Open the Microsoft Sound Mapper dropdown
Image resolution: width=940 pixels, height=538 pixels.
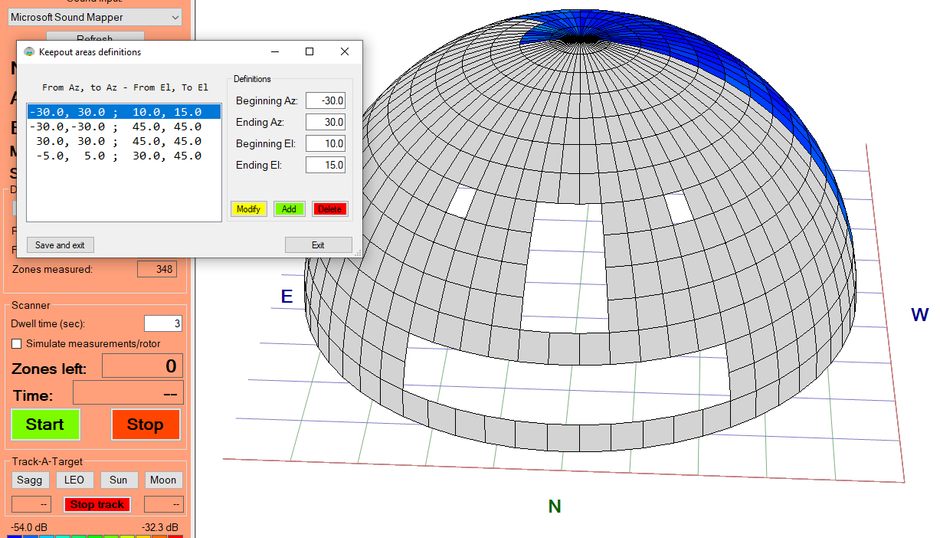[95, 17]
